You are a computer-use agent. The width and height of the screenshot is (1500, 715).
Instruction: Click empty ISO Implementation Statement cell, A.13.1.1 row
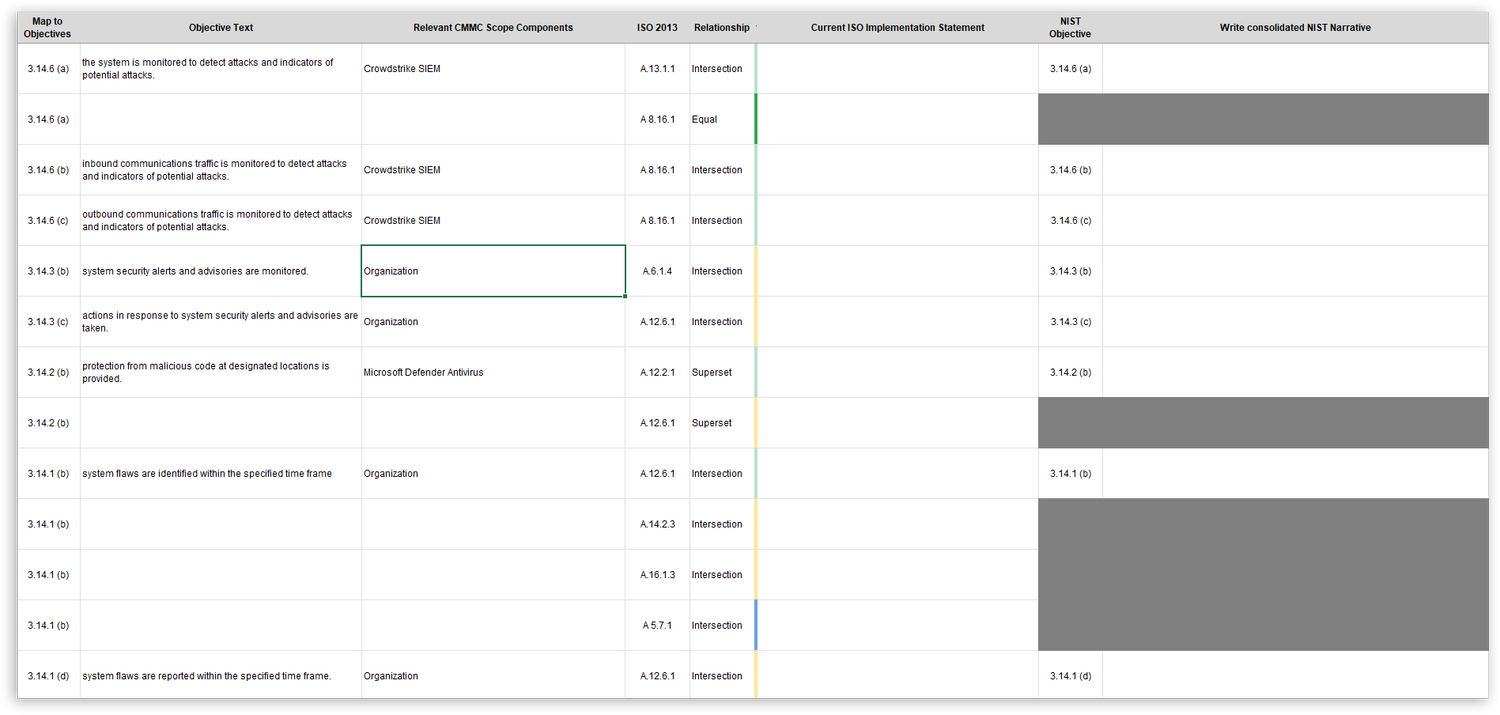tap(897, 69)
